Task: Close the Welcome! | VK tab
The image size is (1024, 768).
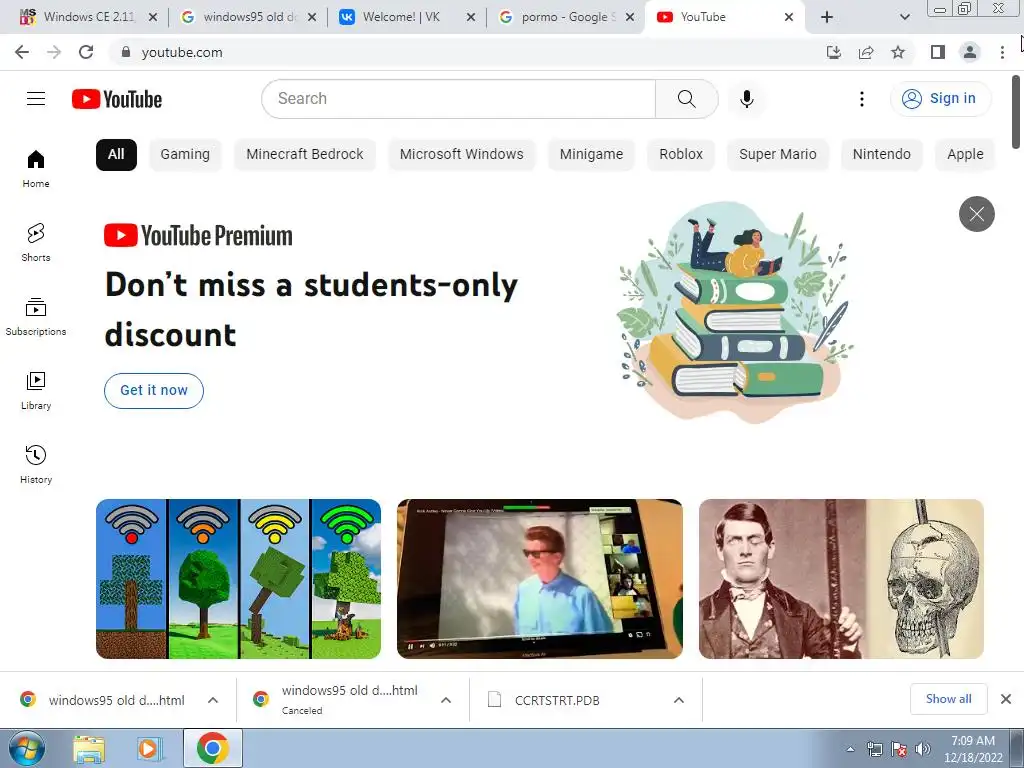Action: click(x=471, y=18)
